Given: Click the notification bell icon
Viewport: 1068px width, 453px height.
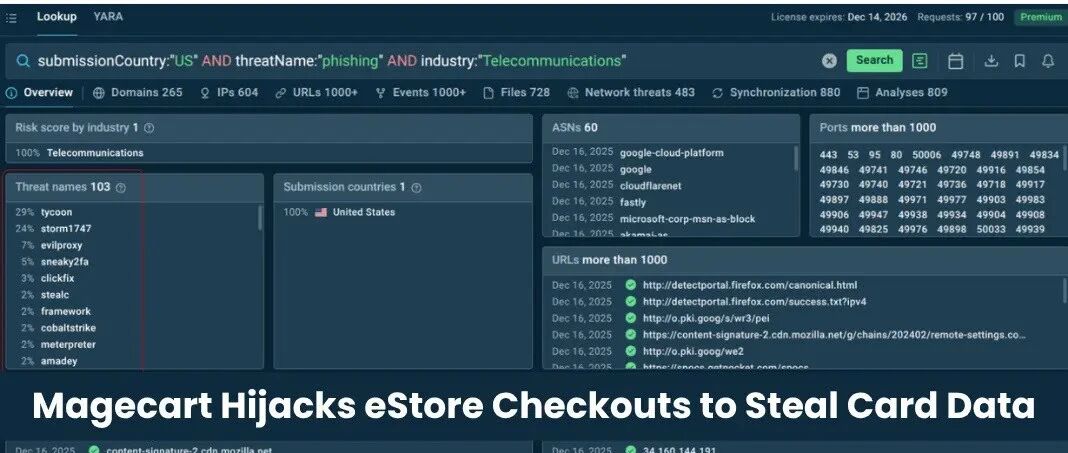Looking at the screenshot, I should click(x=1048, y=61).
